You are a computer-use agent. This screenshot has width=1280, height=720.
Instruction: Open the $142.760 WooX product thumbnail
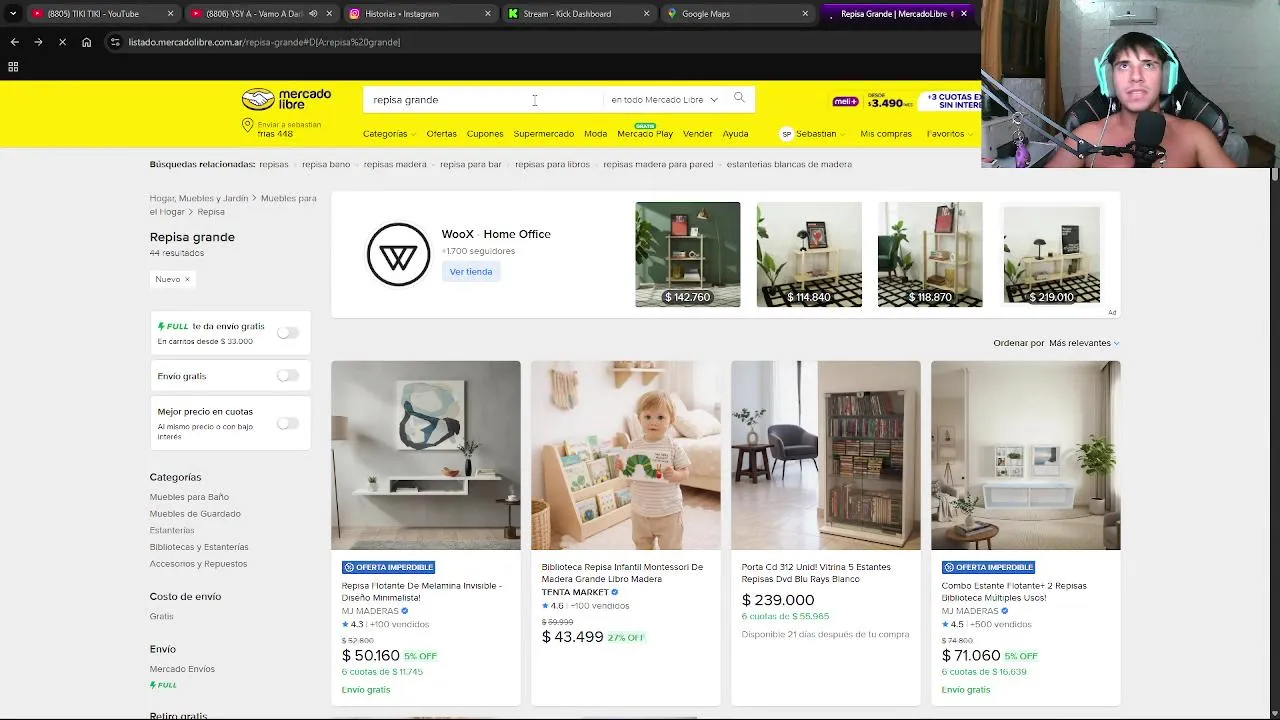coord(688,254)
